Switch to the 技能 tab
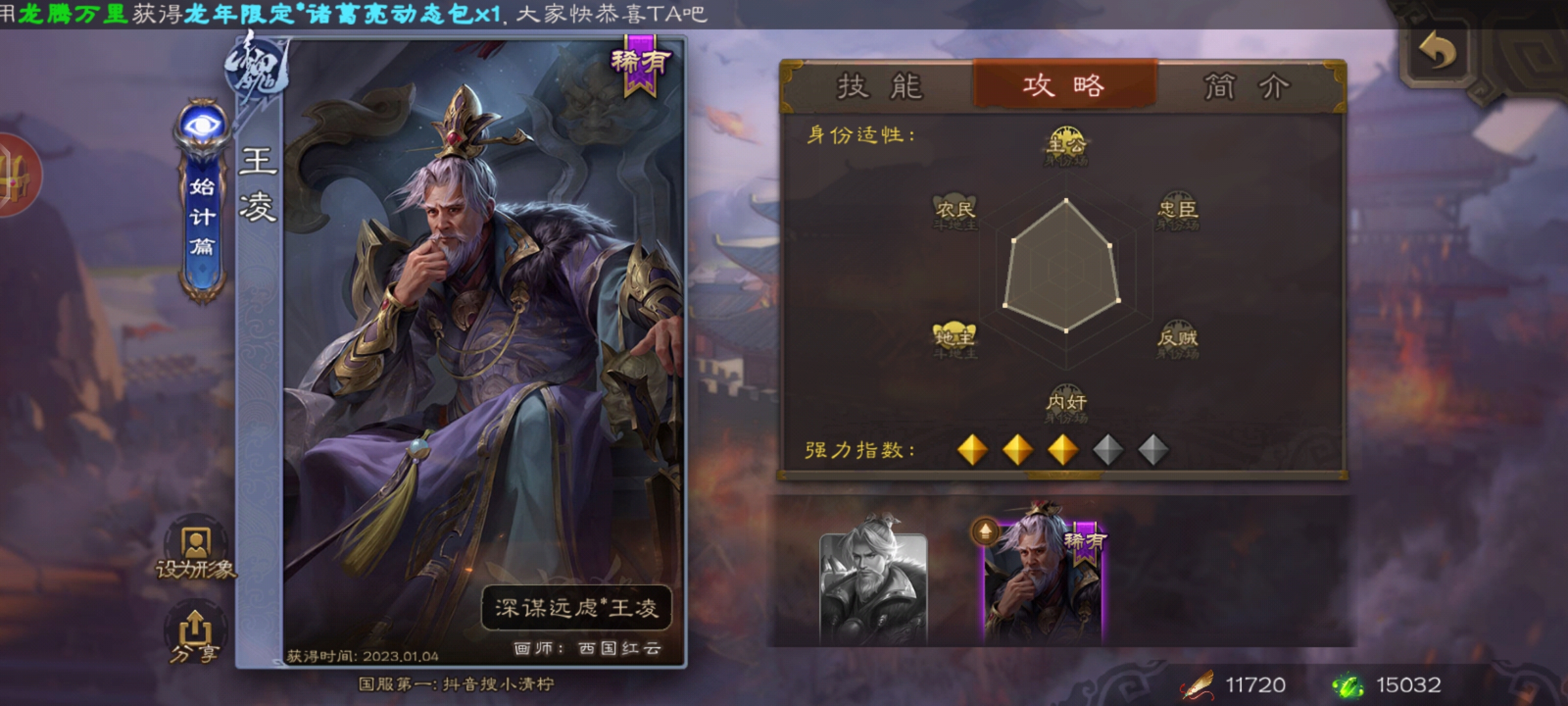1568x706 pixels. (879, 86)
